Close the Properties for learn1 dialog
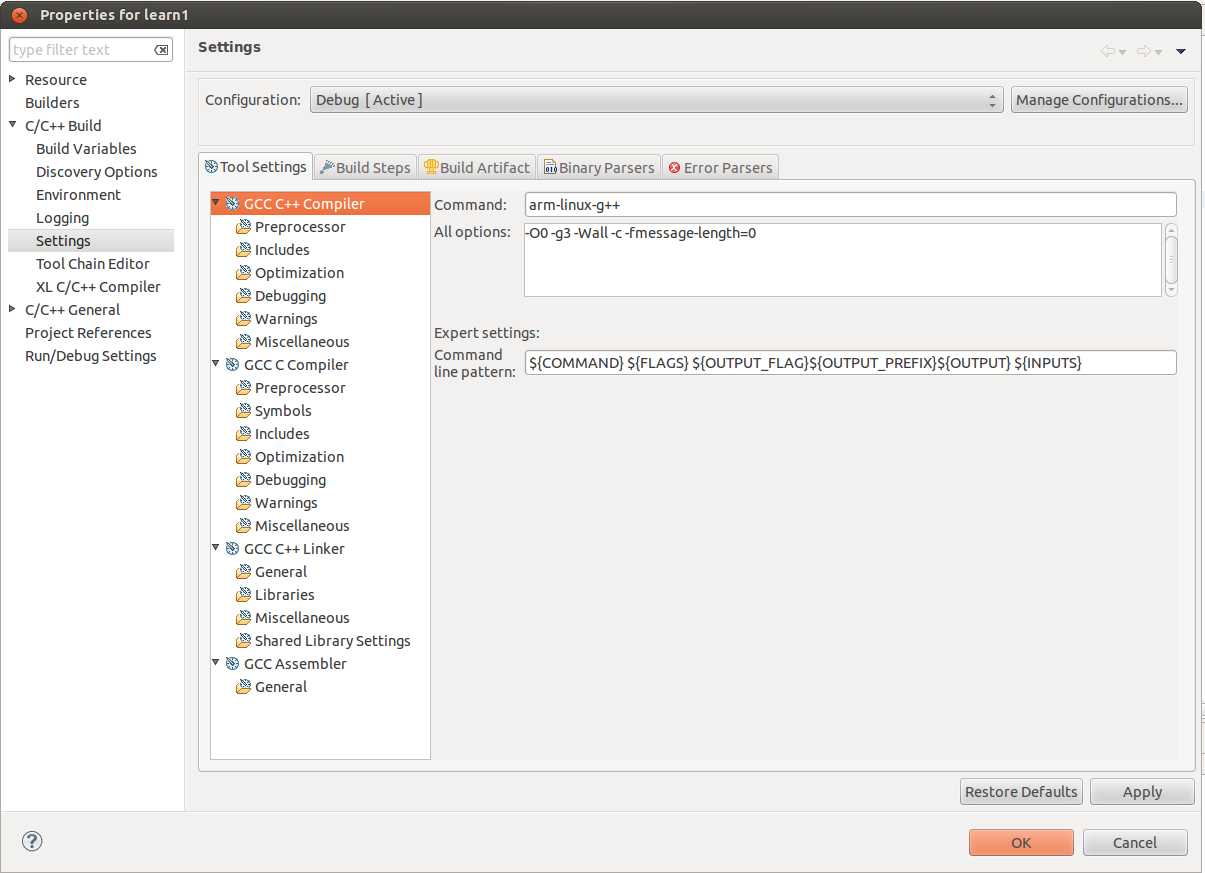This screenshot has height=873, width=1205. 19,15
